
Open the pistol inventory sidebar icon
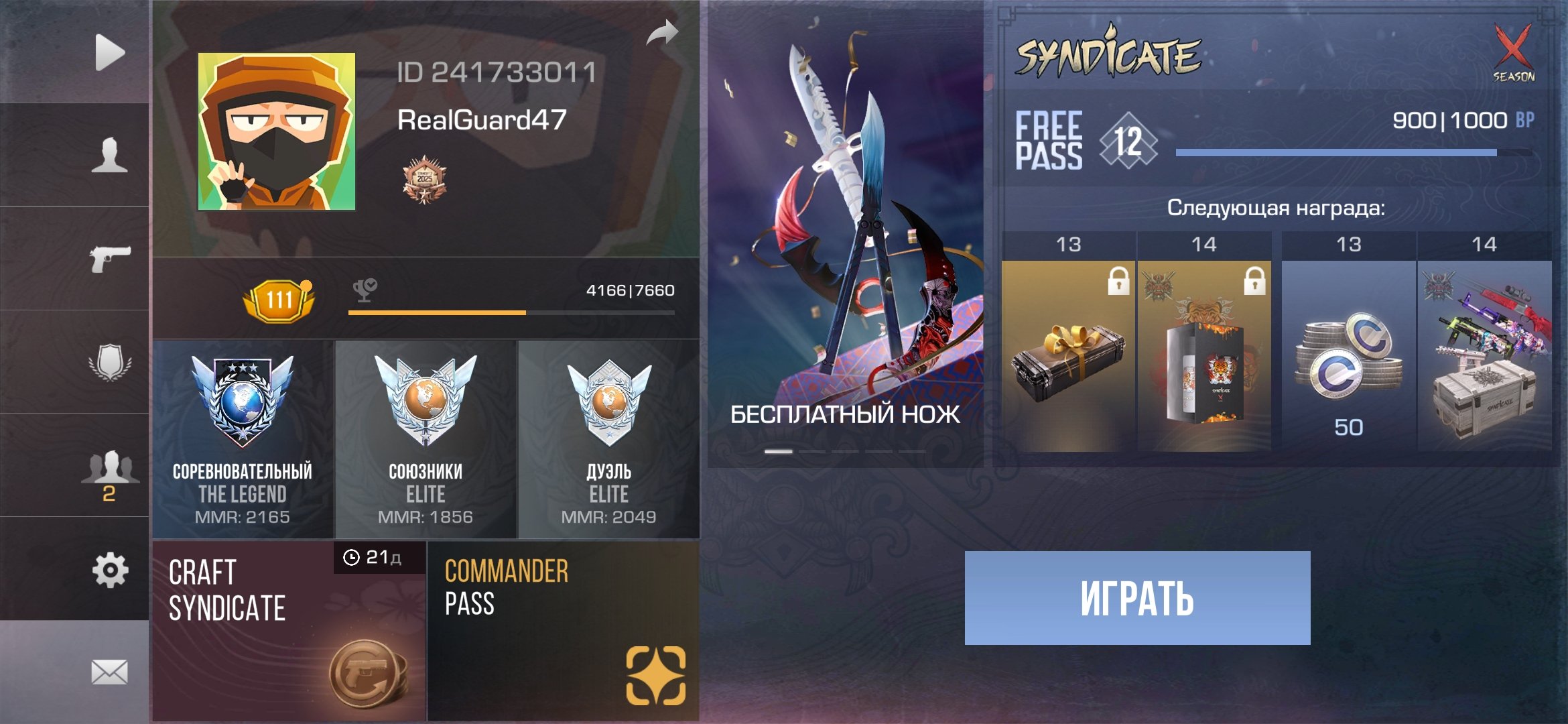110,258
